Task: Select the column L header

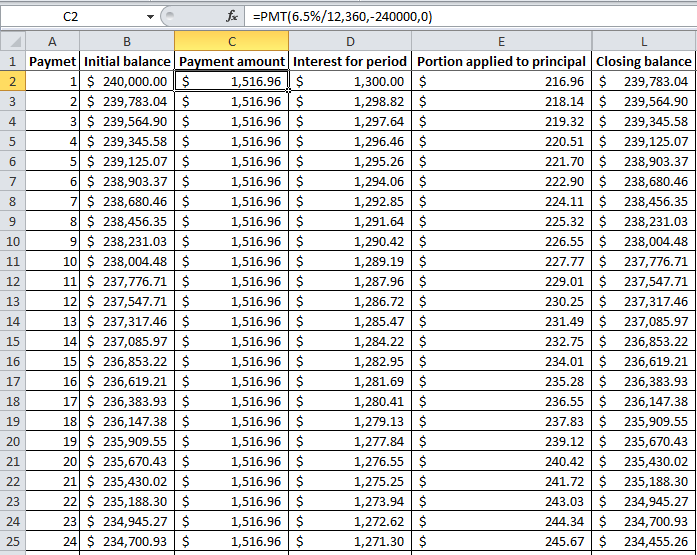Action: click(x=644, y=41)
